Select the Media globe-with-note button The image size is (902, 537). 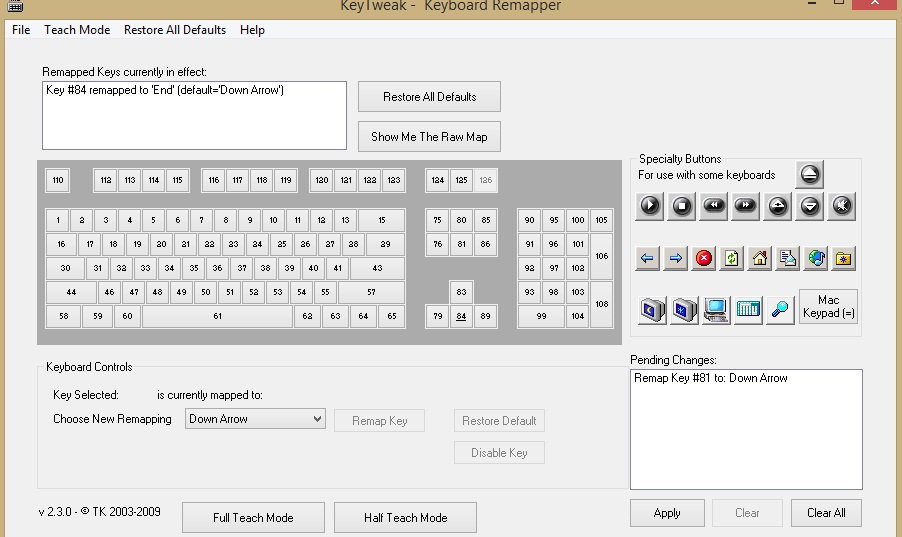click(816, 258)
